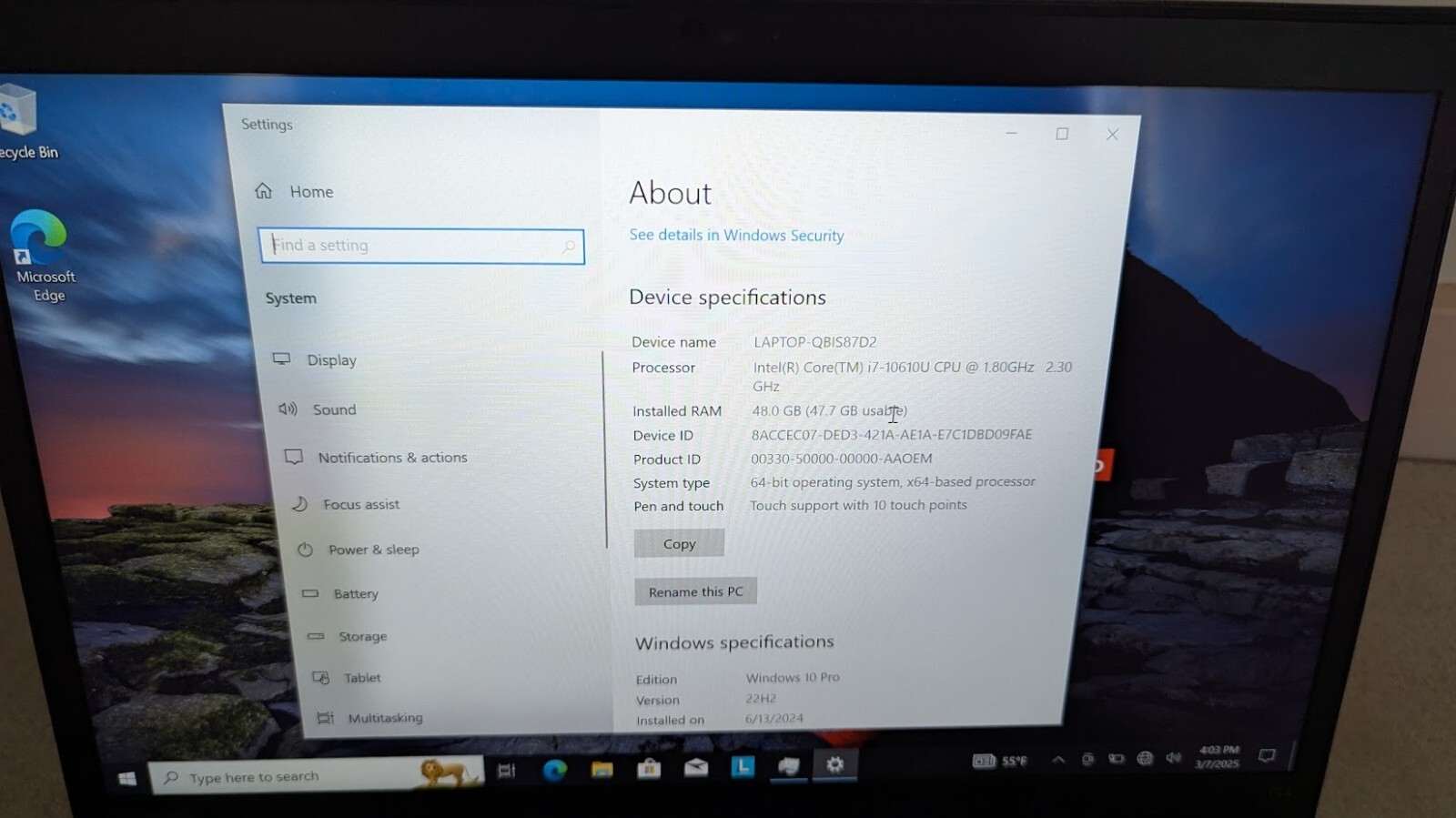Select the Device ID value text
1456x818 pixels.
[891, 435]
